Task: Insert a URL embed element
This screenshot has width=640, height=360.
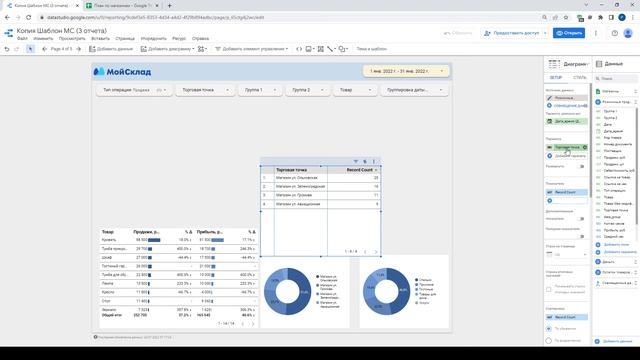Action: click(x=299, y=49)
